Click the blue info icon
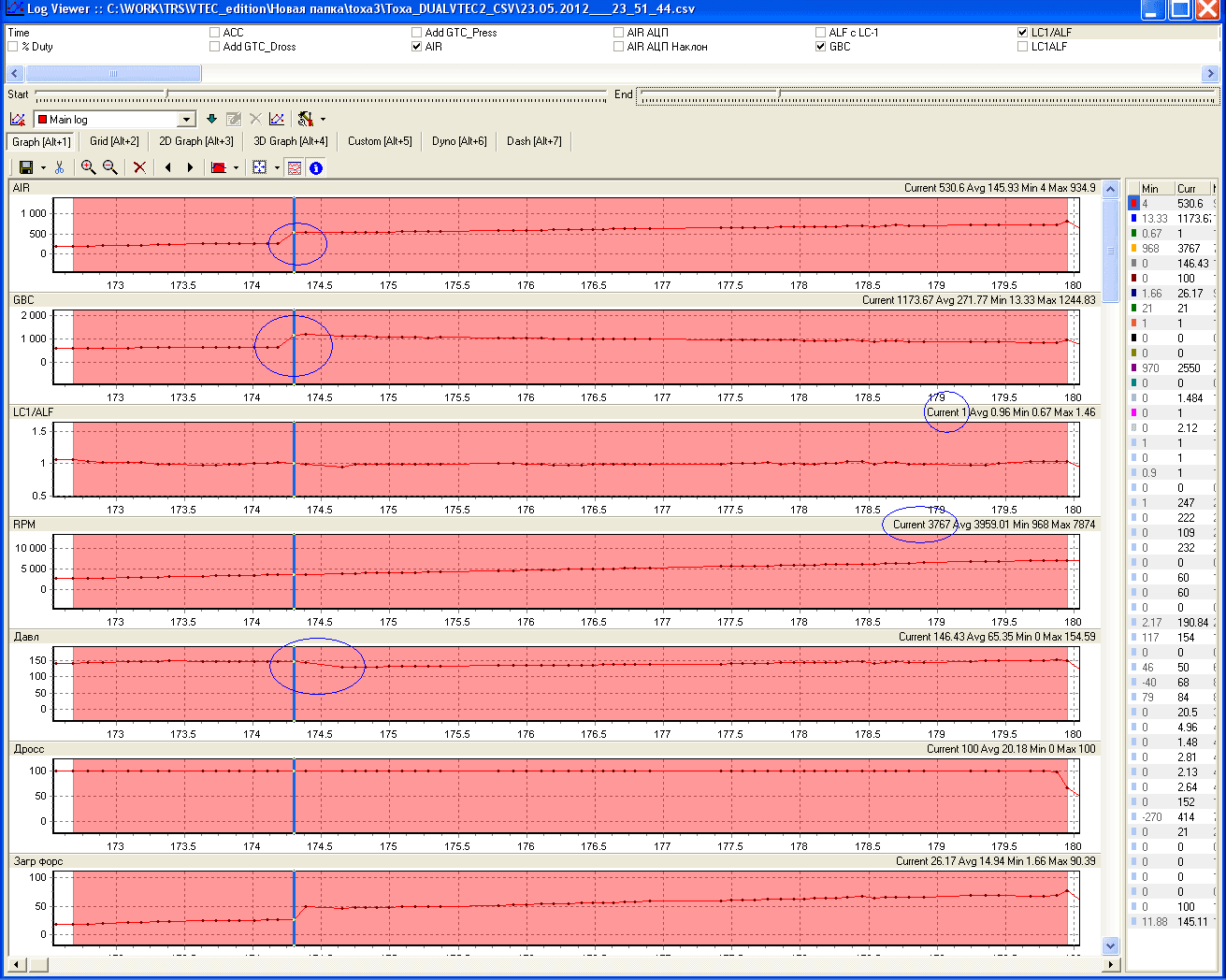The height and width of the screenshot is (980, 1226). [x=316, y=168]
